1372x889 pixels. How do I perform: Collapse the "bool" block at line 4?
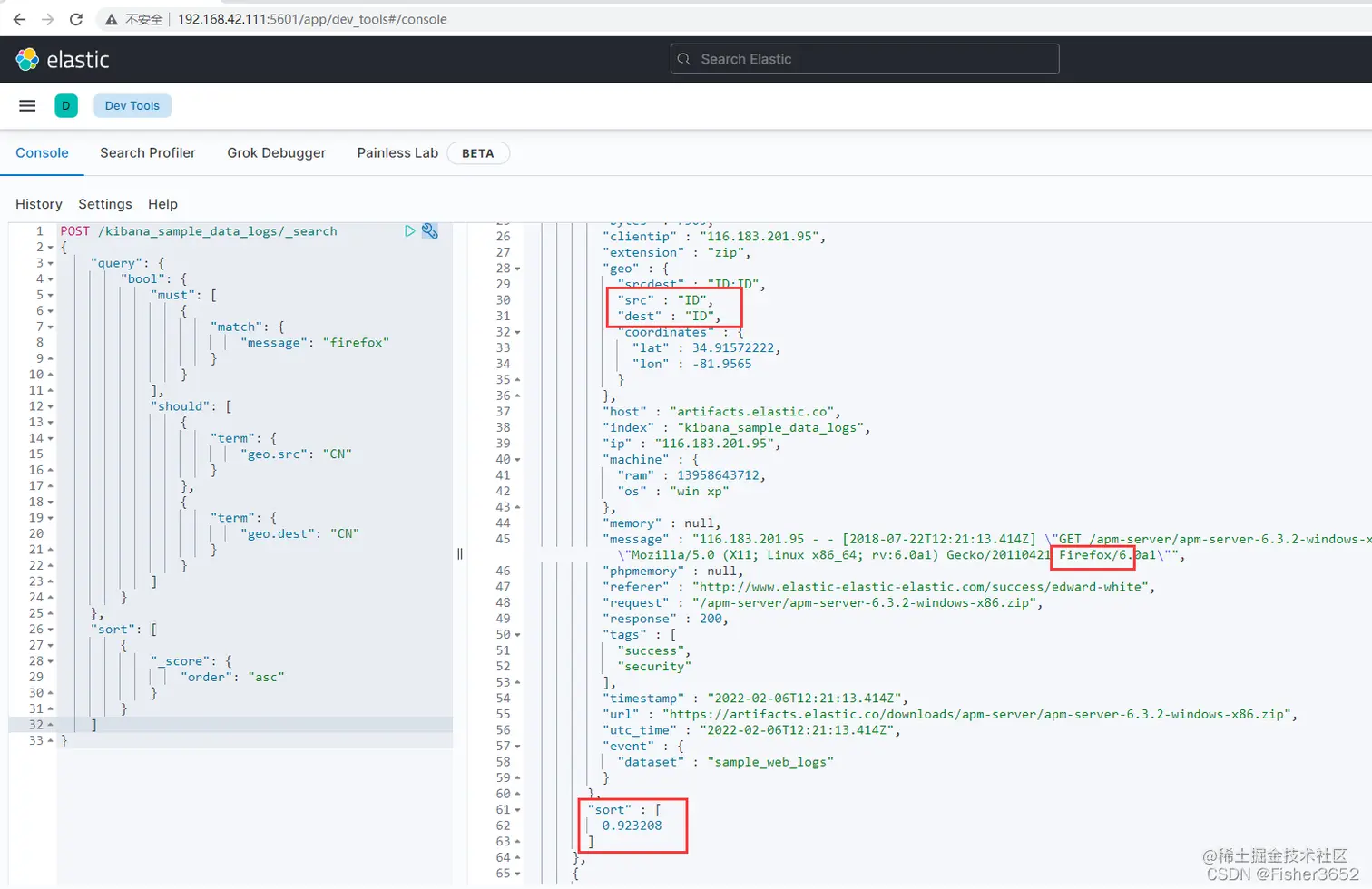(x=50, y=279)
